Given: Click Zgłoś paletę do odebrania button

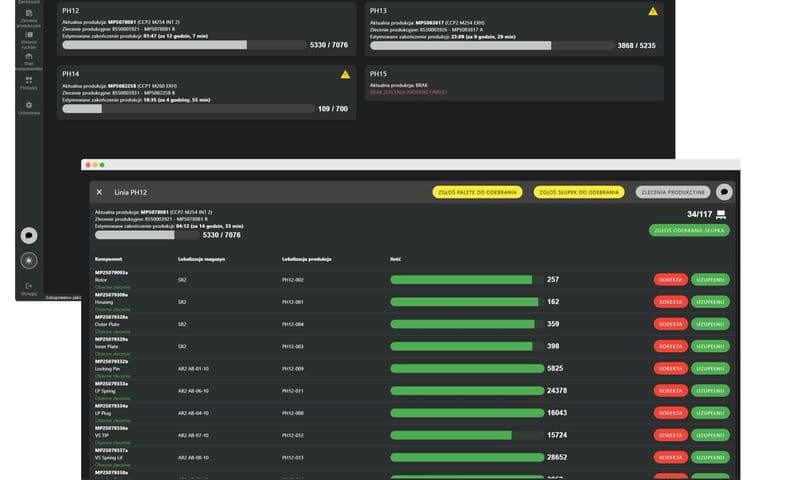Looking at the screenshot, I should pos(478,191).
